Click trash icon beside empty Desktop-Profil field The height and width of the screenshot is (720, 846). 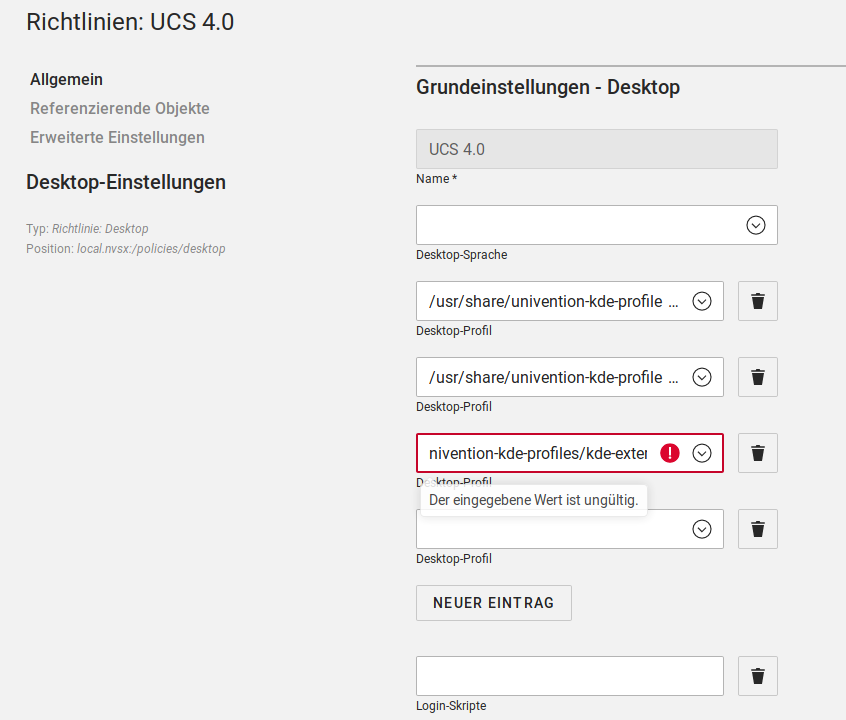[757, 529]
